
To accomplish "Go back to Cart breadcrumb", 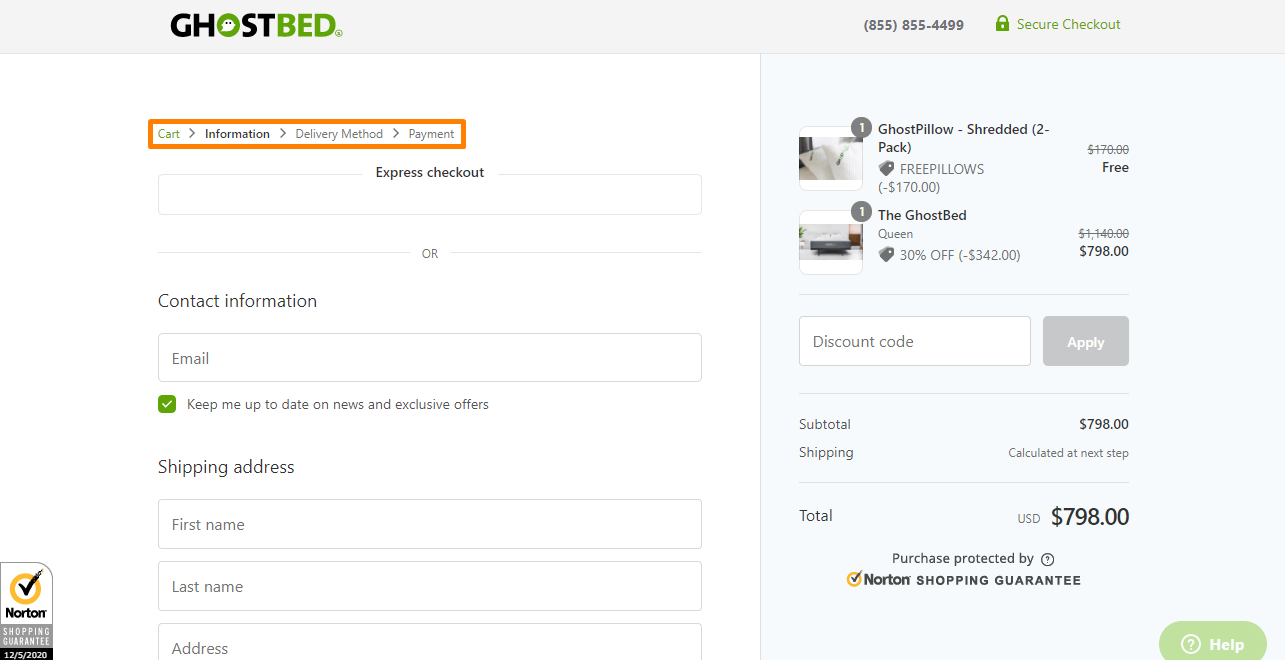I will pyautogui.click(x=169, y=134).
